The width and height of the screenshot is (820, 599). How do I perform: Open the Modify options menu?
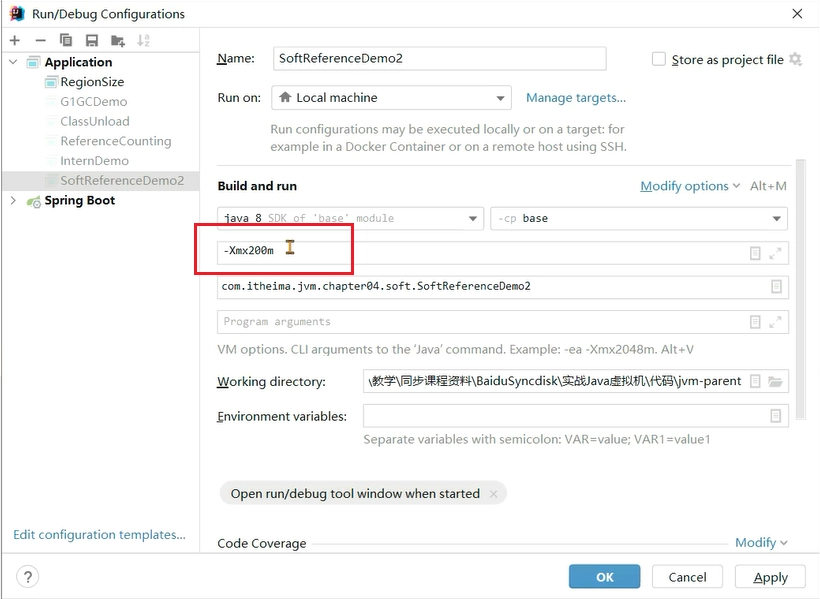click(x=690, y=186)
